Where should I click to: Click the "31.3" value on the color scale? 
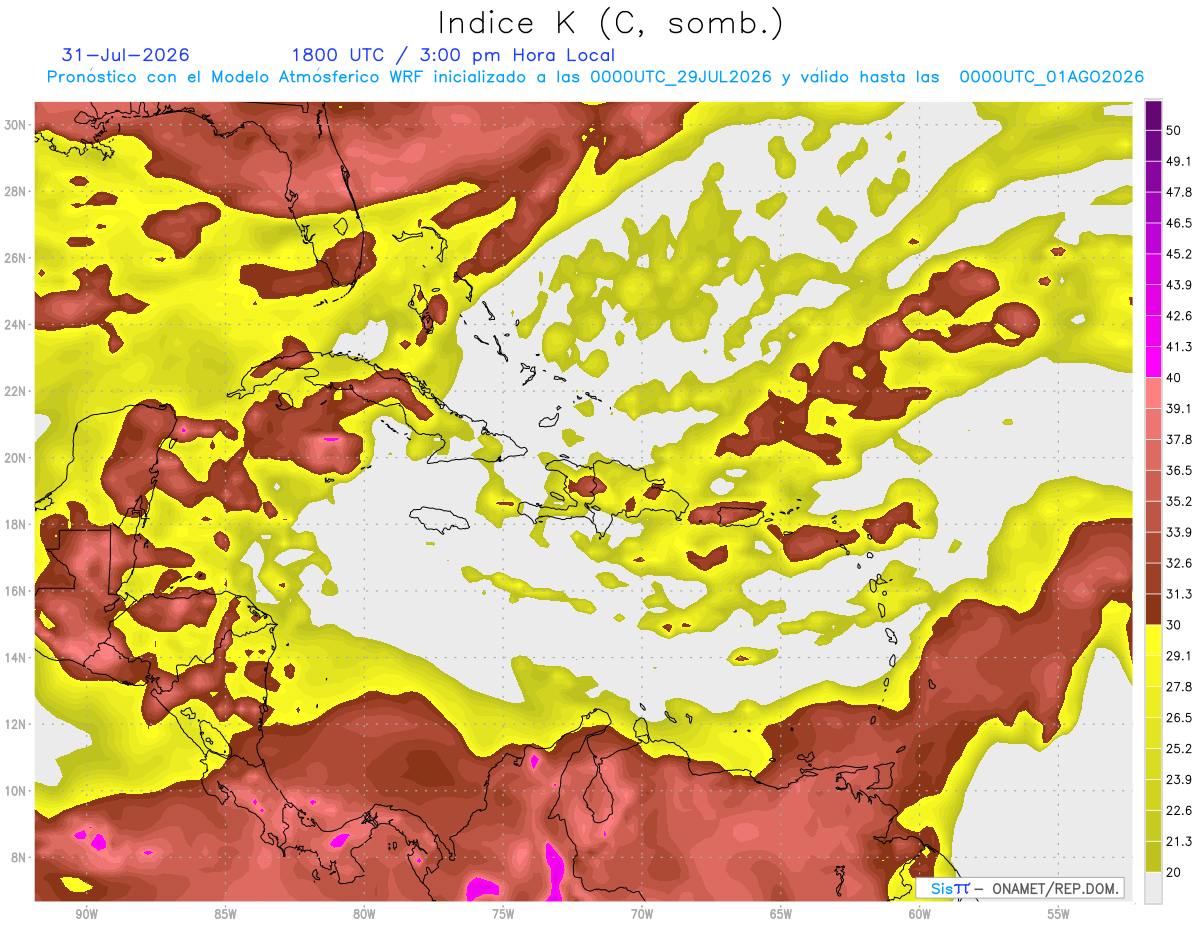(1179, 594)
